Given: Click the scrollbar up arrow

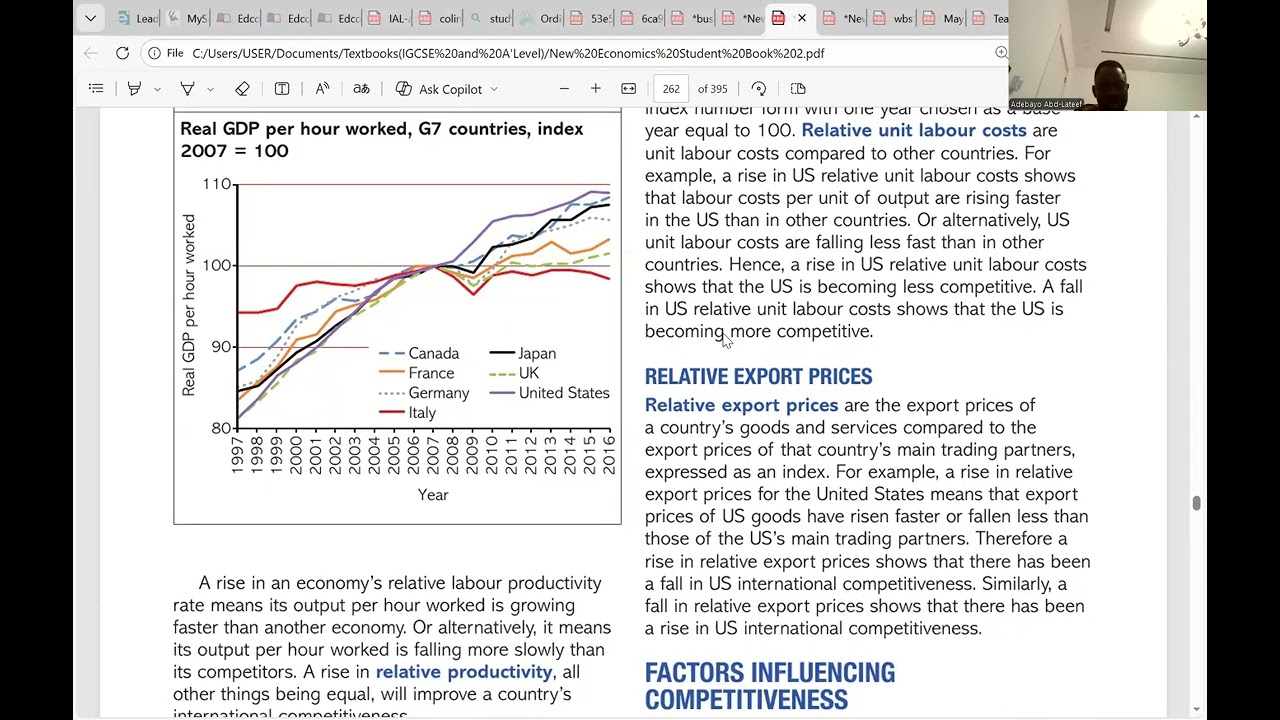Looking at the screenshot, I should point(1196,117).
